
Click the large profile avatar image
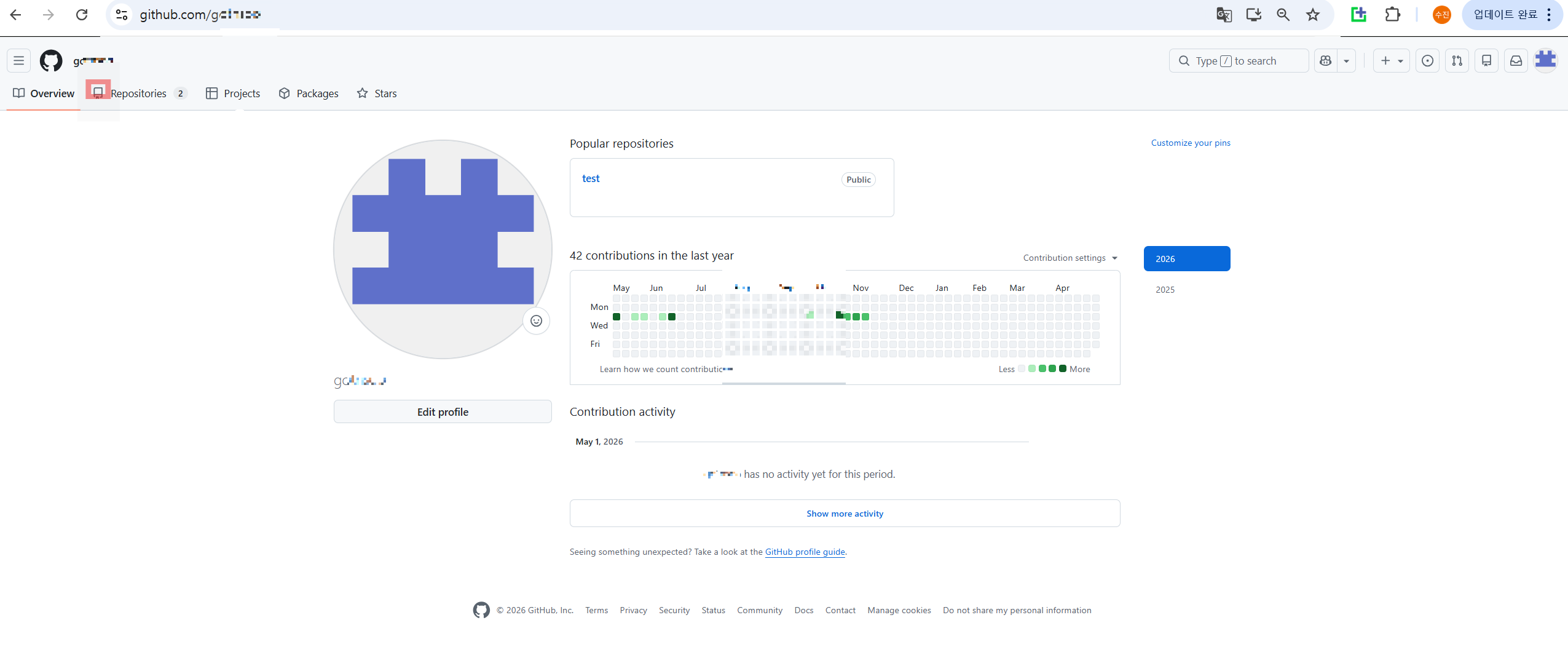point(443,249)
